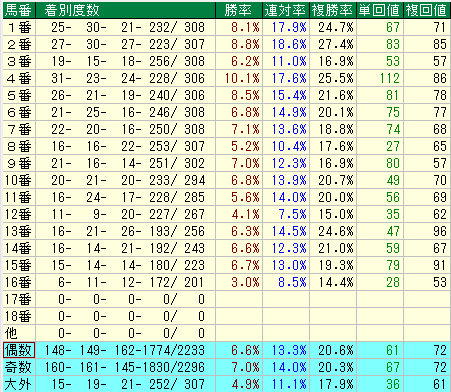Select the 大外 summary row label

[x=19, y=384]
